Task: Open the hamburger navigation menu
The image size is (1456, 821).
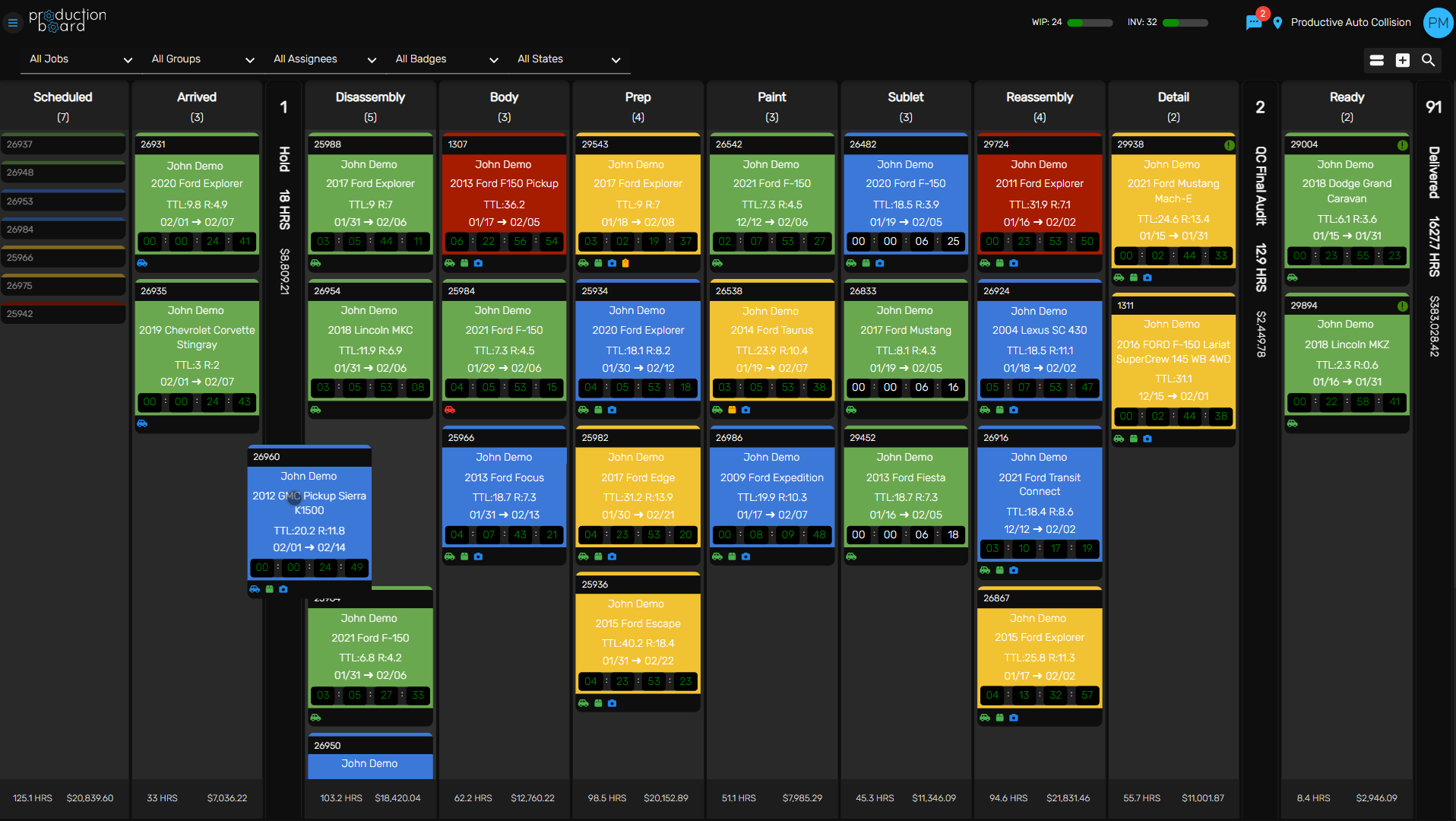Action: tap(12, 23)
